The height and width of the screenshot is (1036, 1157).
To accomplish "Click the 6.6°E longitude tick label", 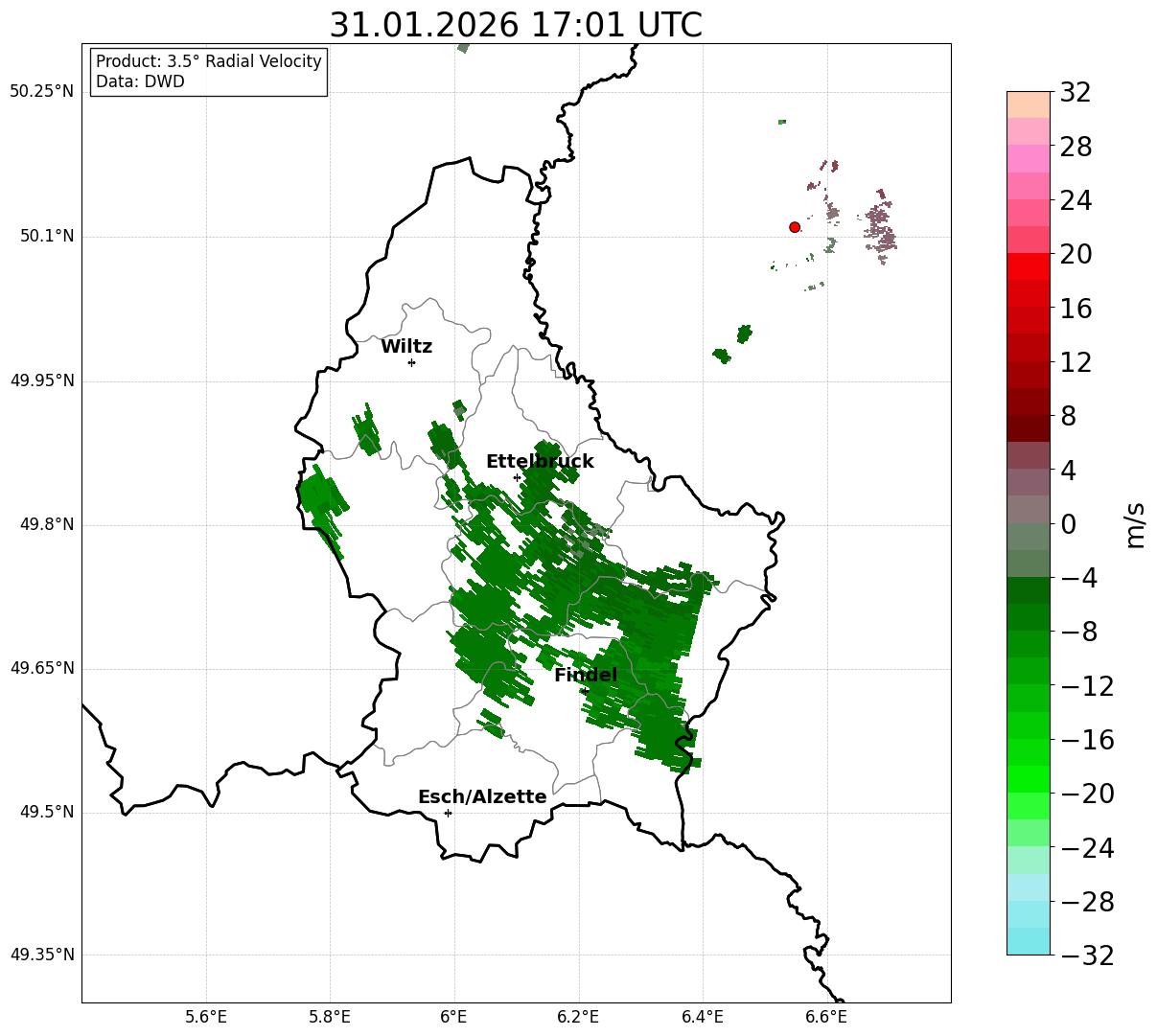I will tap(826, 1017).
